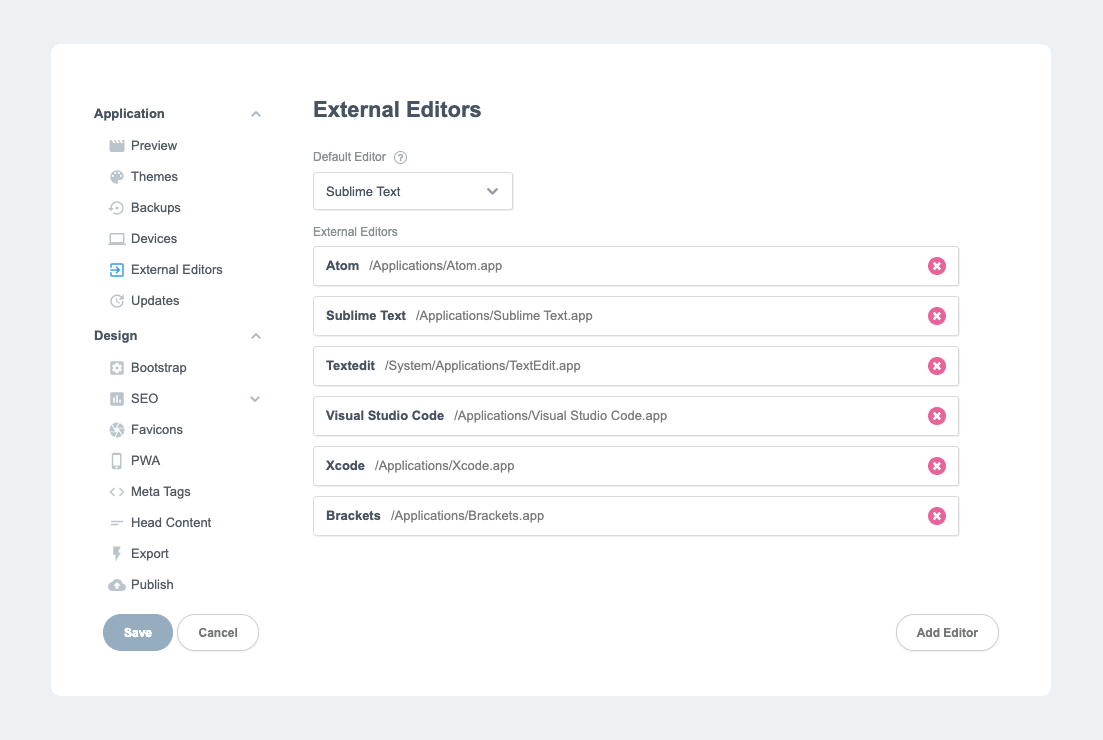Viewport: 1103px width, 740px height.
Task: Click the Application section heading
Action: 129,113
